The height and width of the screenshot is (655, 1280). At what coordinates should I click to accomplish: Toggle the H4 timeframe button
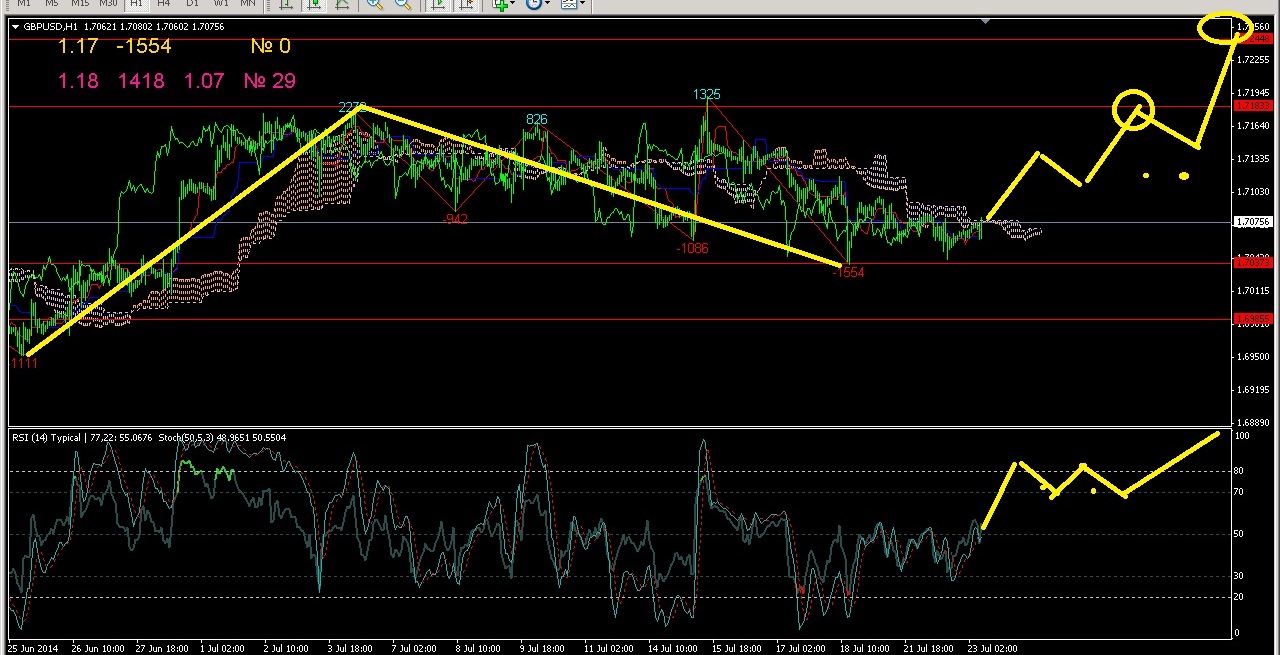coord(164,4)
